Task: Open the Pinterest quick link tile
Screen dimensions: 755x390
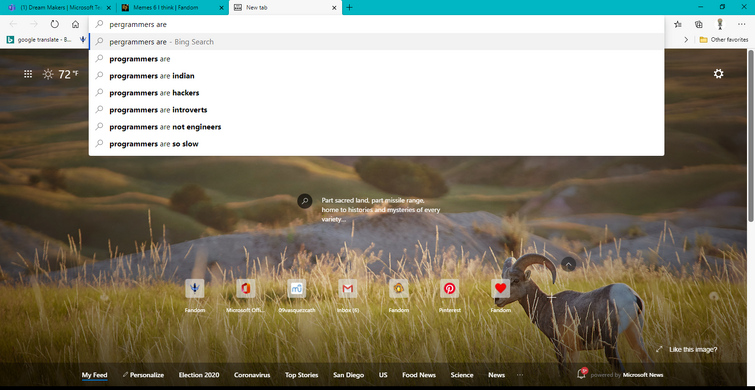Action: [449, 288]
